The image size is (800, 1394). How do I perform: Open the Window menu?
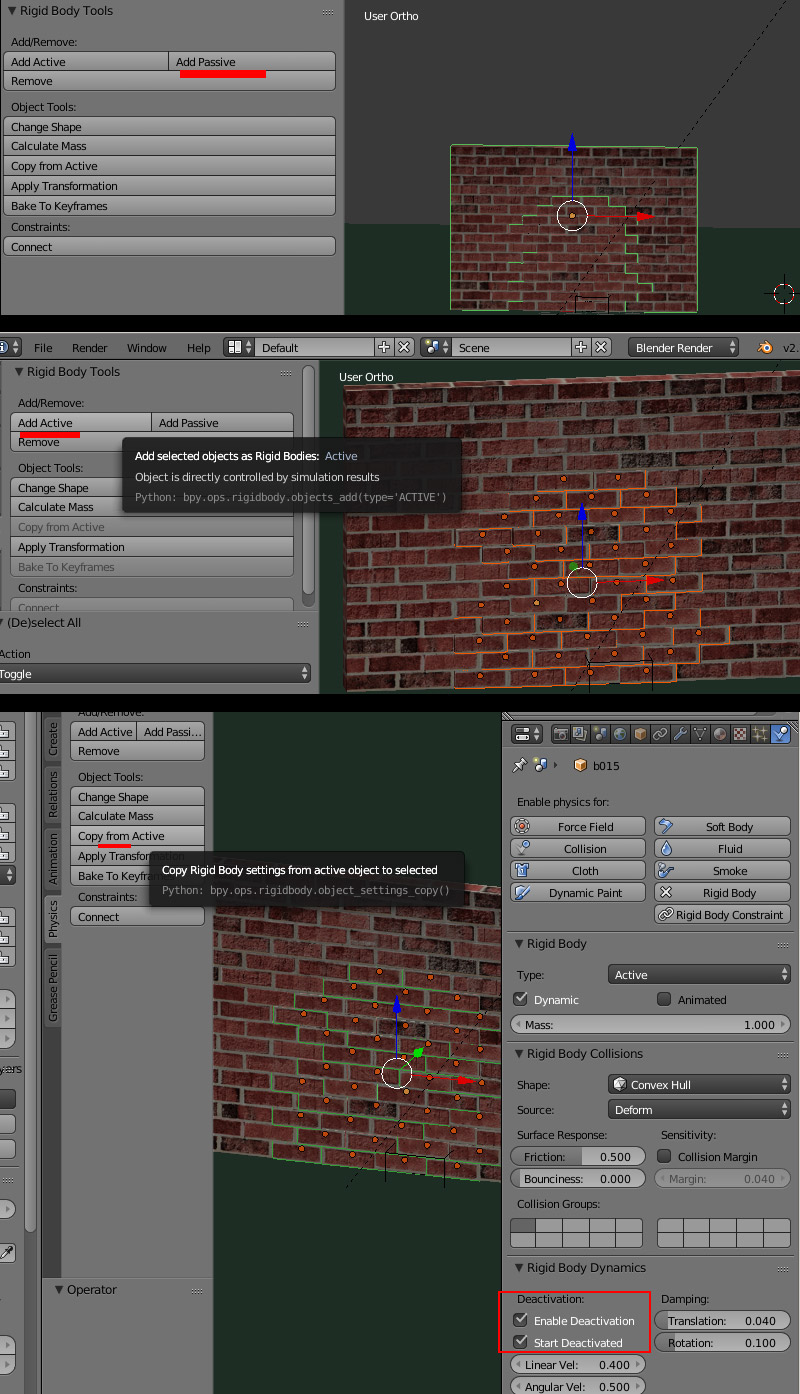pos(147,348)
